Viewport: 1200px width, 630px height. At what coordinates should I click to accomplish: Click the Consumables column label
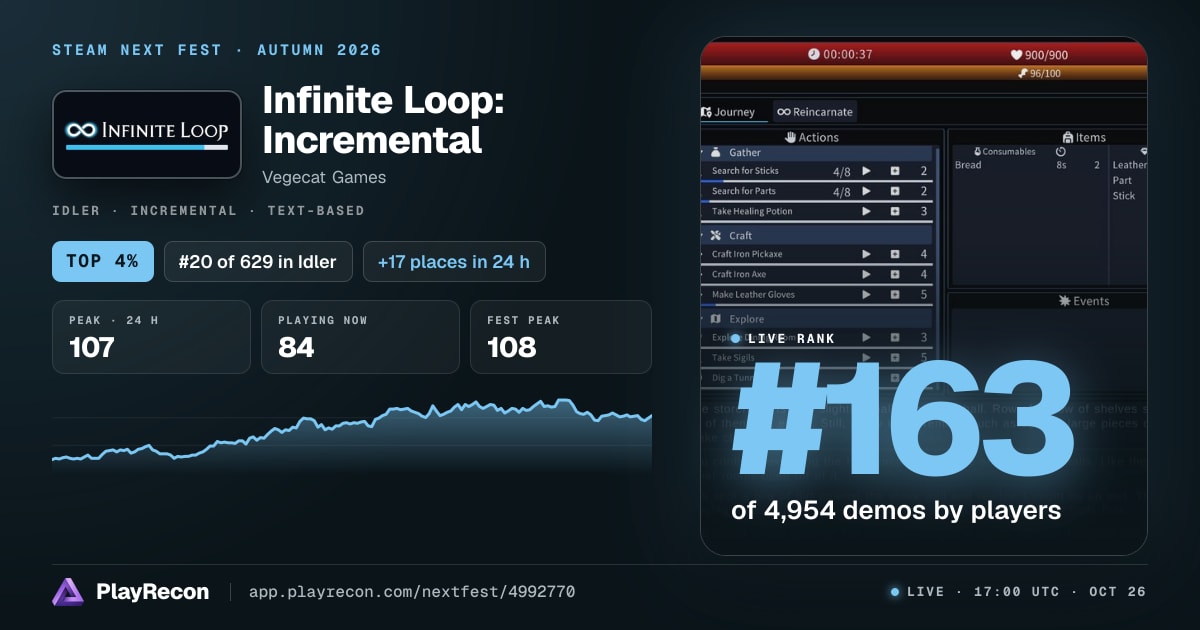point(1009,152)
